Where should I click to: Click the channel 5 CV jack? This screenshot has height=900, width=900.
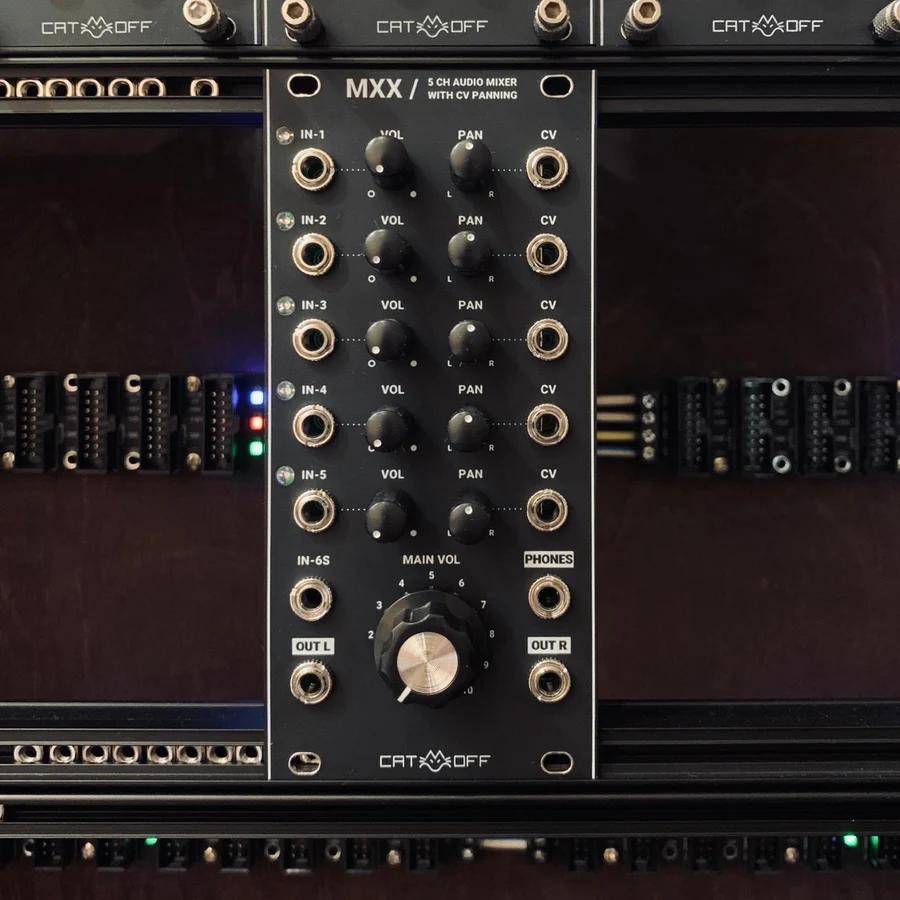(x=547, y=509)
